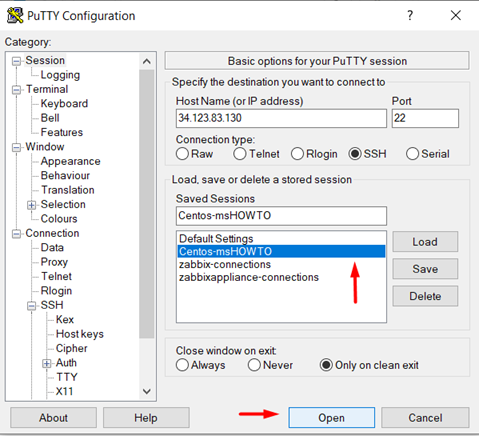Click the category tree scrollbar thumb
Image resolution: width=479 pixels, height=436 pixels.
(x=147, y=204)
